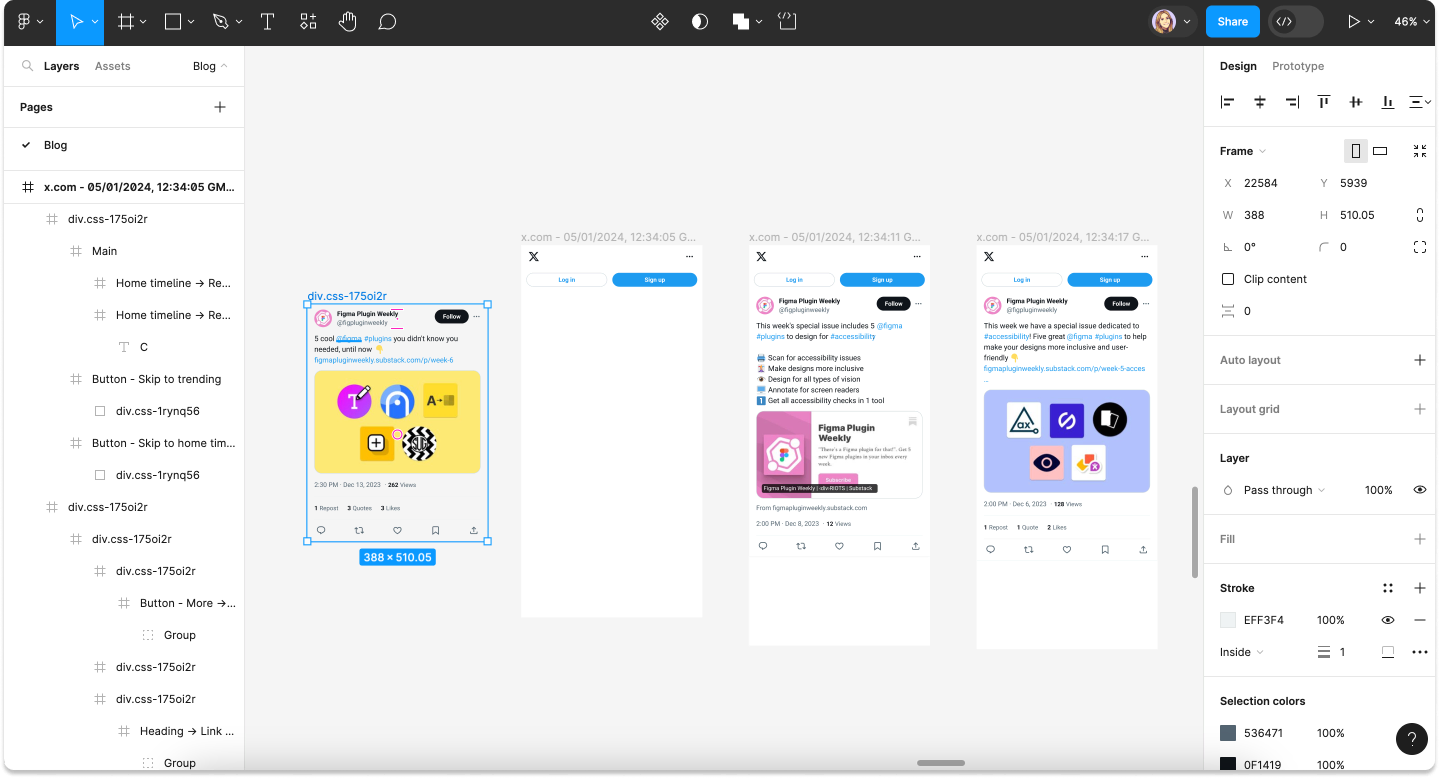Open distribute spacing dropdown
Viewport: 1439px width, 778px height.
pos(1420,102)
